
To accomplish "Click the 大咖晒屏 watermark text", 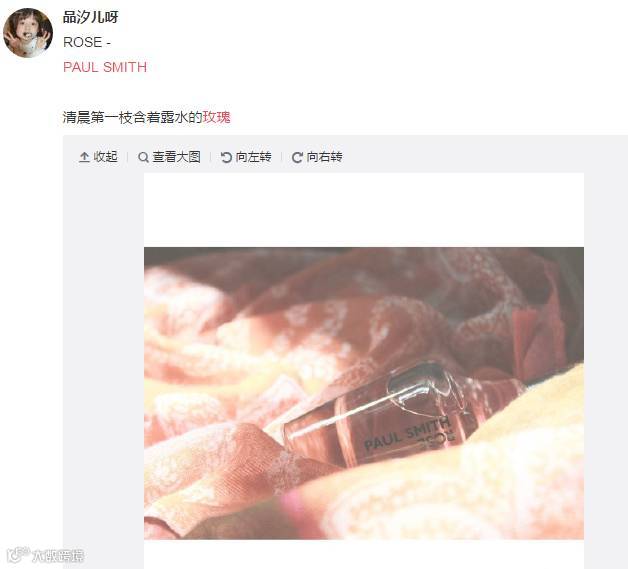I will [x=58, y=555].
